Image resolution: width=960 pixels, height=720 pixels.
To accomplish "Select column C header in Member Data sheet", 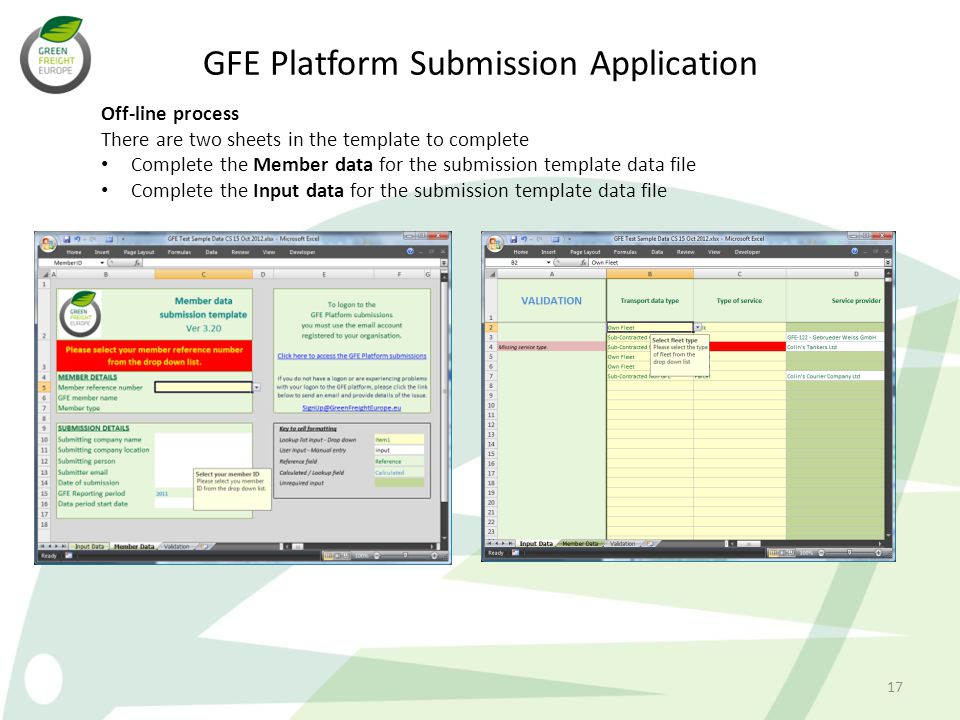I will coord(203,274).
